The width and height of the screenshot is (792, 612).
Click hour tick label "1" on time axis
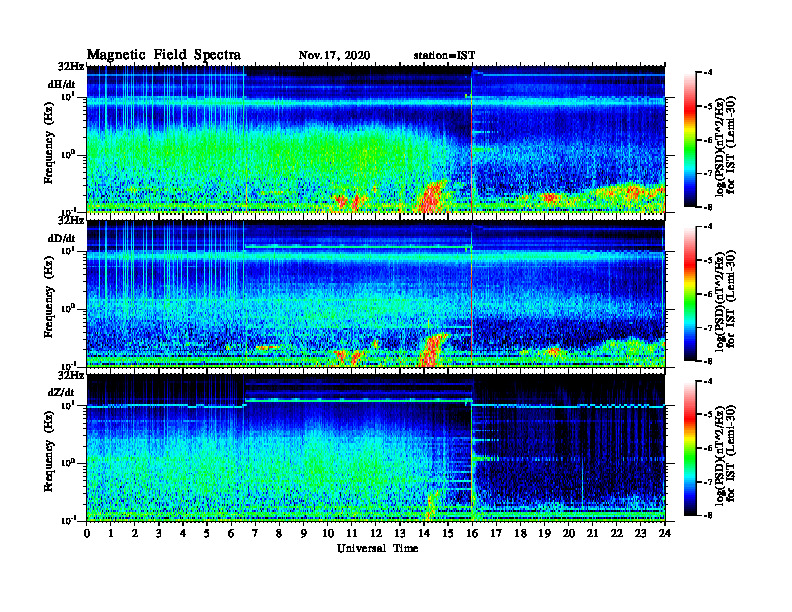pos(111,533)
